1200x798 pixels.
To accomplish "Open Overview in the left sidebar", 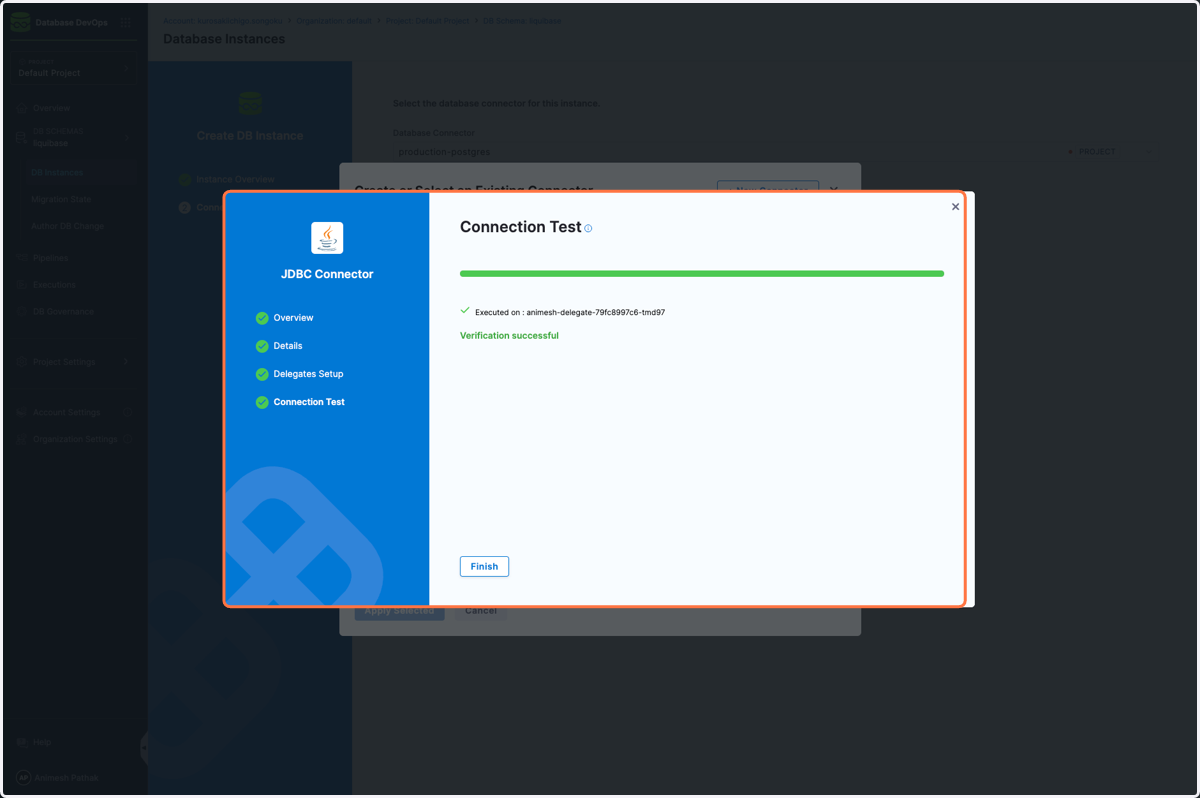I will point(51,108).
